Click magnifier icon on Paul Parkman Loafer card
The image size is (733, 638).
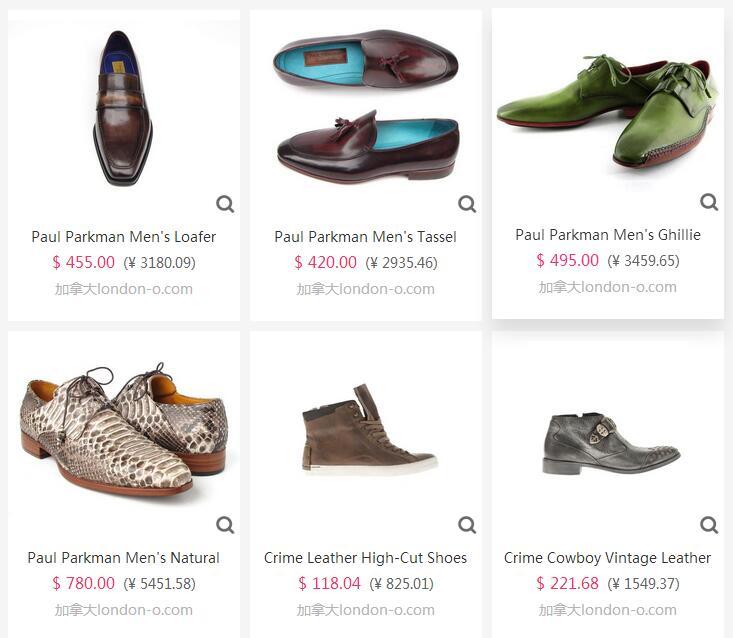pos(225,205)
